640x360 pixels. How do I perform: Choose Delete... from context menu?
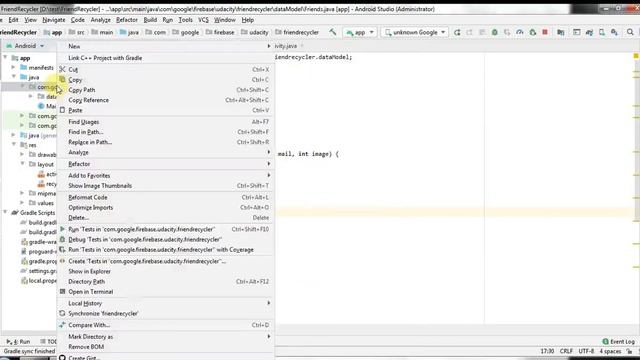click(166, 218)
